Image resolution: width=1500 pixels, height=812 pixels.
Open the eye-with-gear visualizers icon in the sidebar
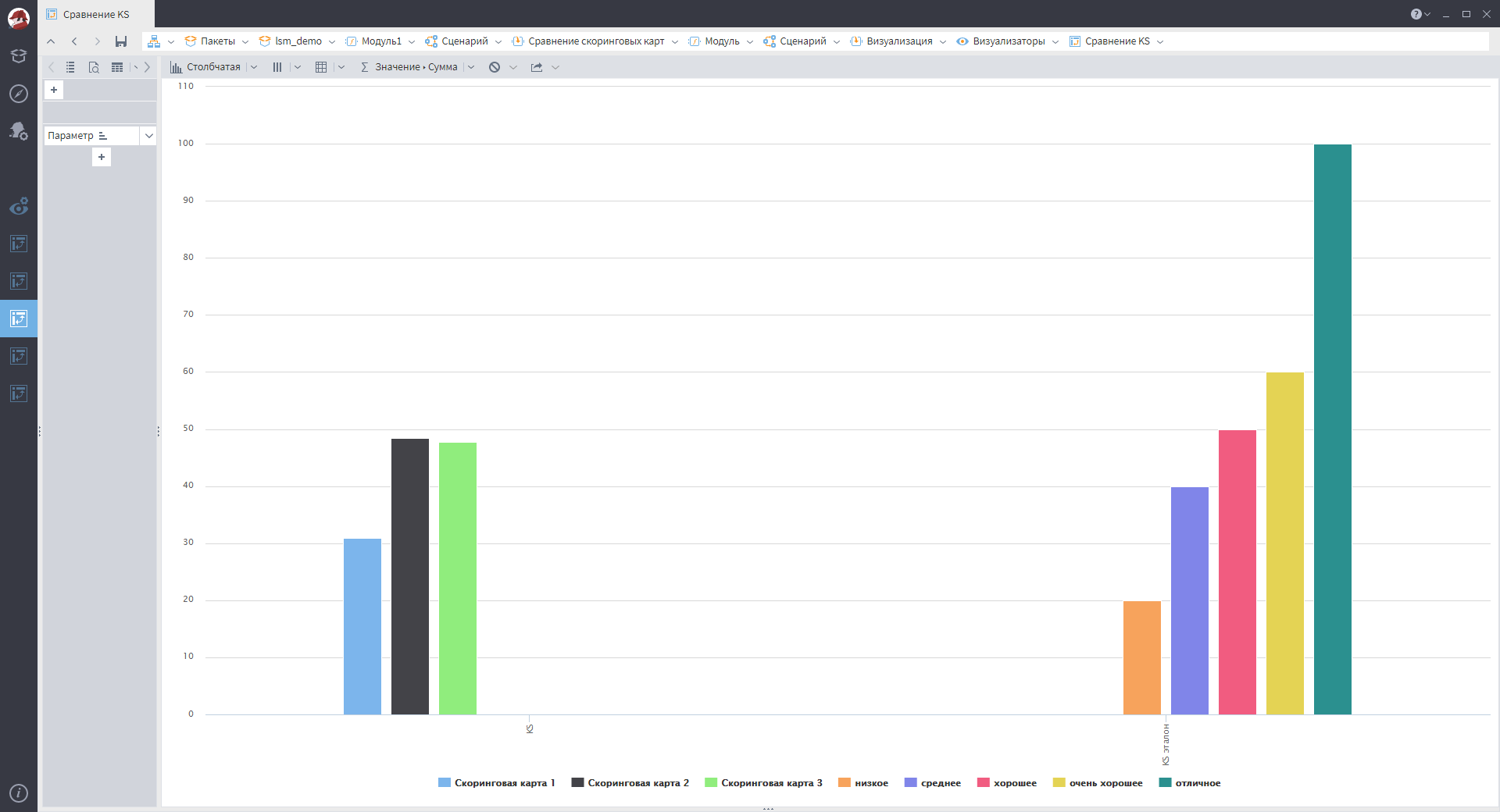[19, 206]
